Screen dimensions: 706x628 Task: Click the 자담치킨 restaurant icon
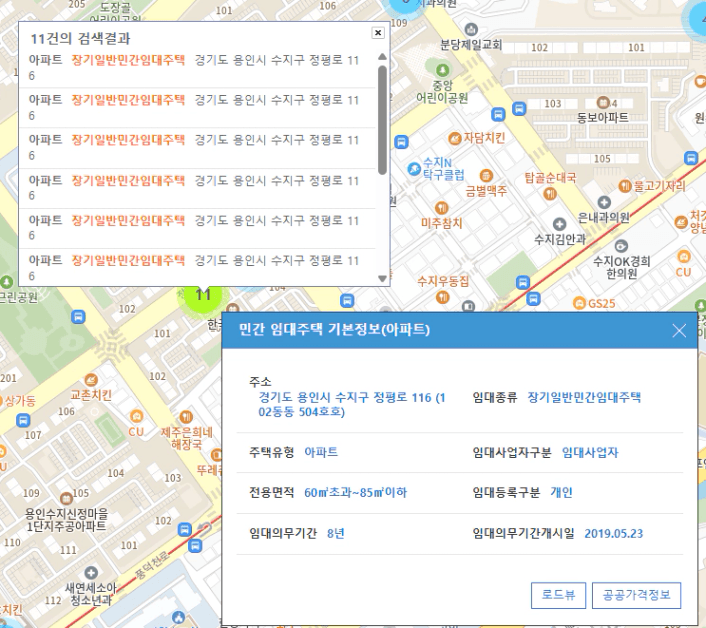click(x=455, y=138)
